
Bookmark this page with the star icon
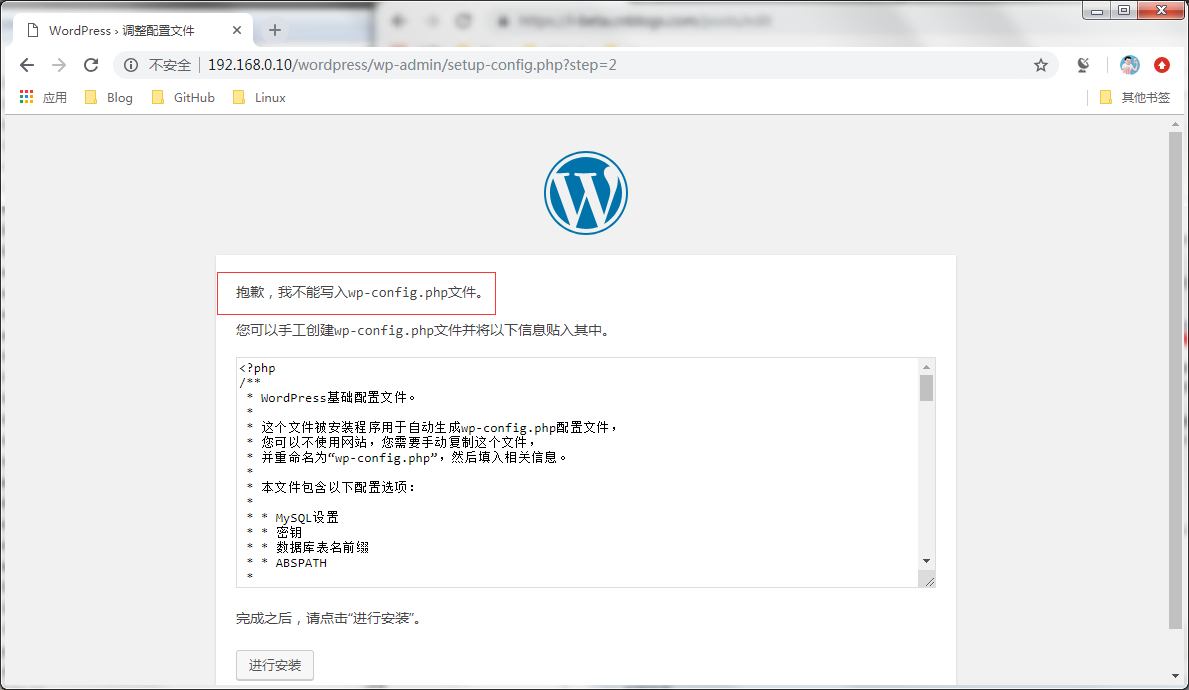[1040, 65]
